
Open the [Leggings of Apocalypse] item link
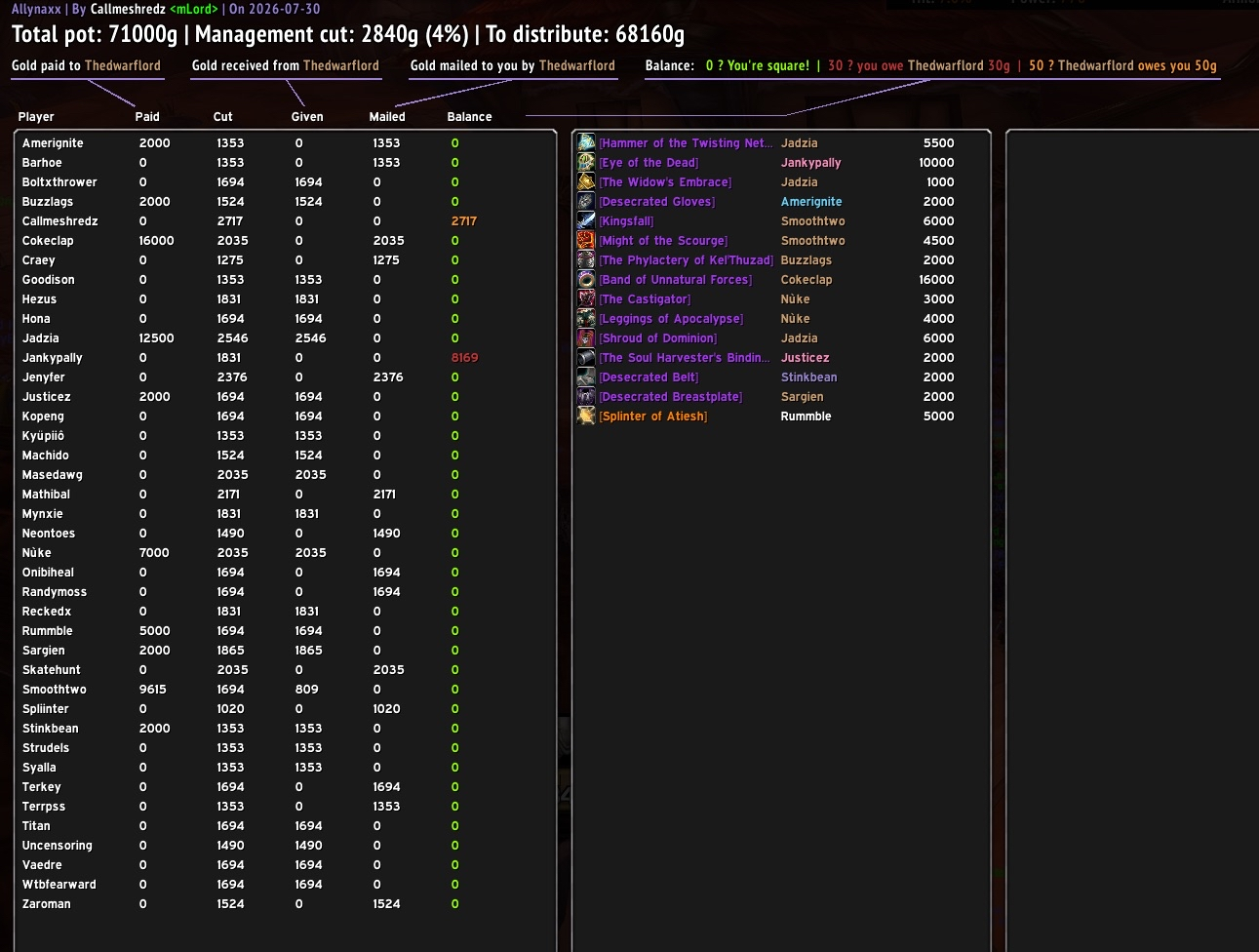[x=671, y=319]
